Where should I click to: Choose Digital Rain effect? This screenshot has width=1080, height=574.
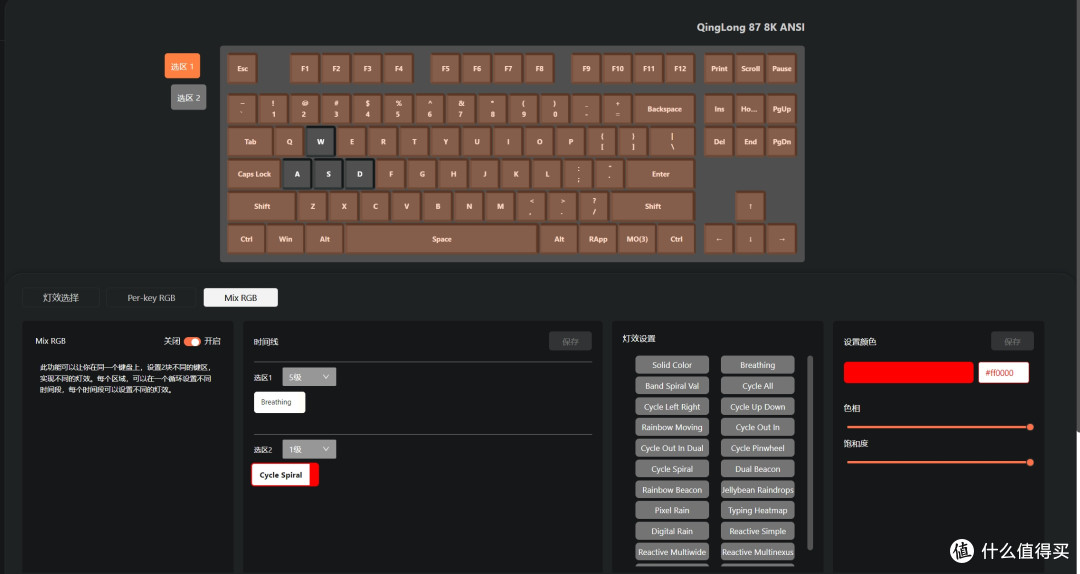tap(672, 531)
